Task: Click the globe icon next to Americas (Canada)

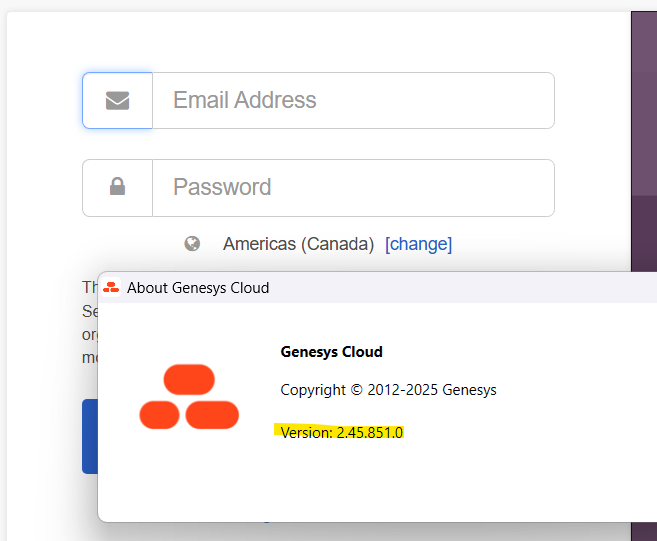Action: [192, 243]
